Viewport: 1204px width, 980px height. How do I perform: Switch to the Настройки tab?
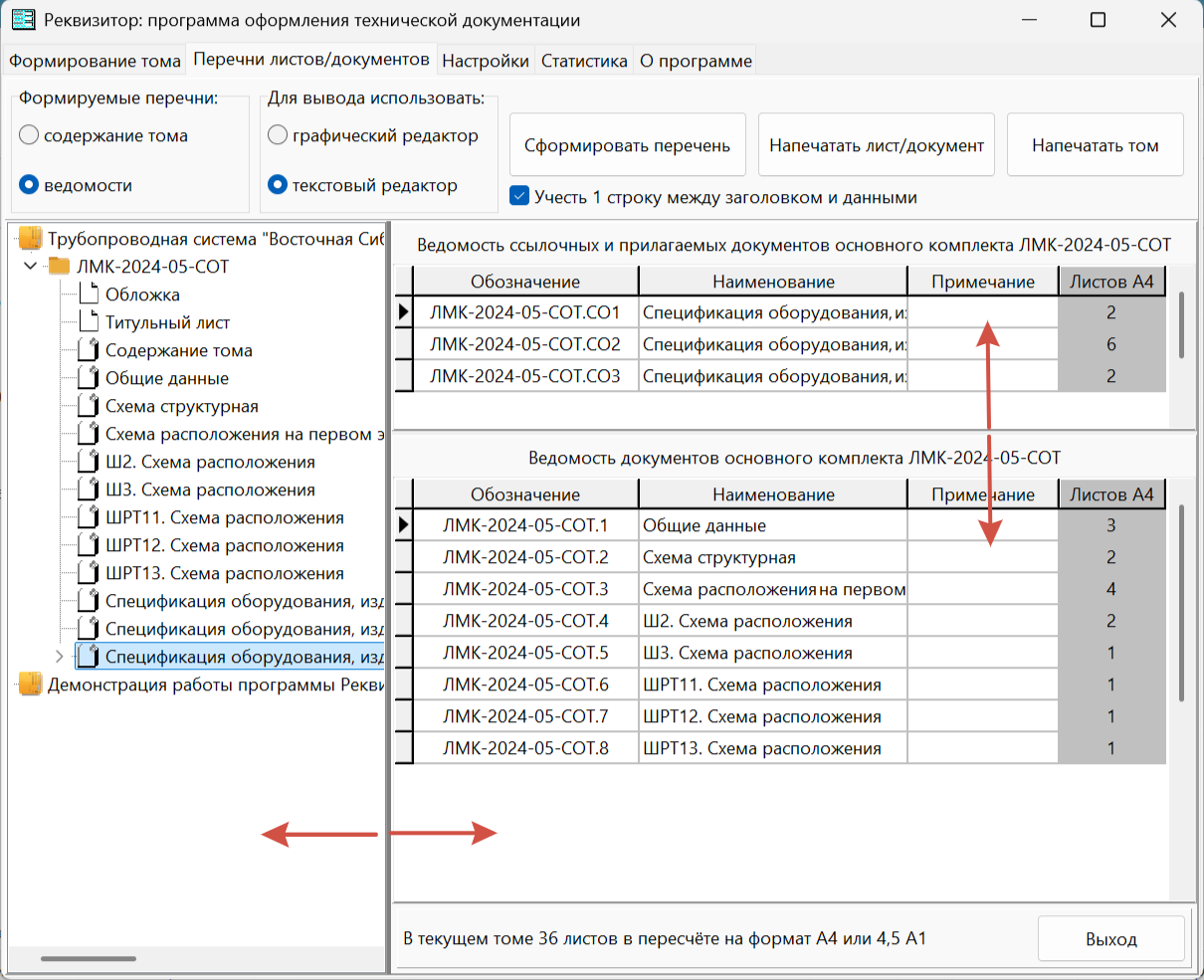coord(486,61)
